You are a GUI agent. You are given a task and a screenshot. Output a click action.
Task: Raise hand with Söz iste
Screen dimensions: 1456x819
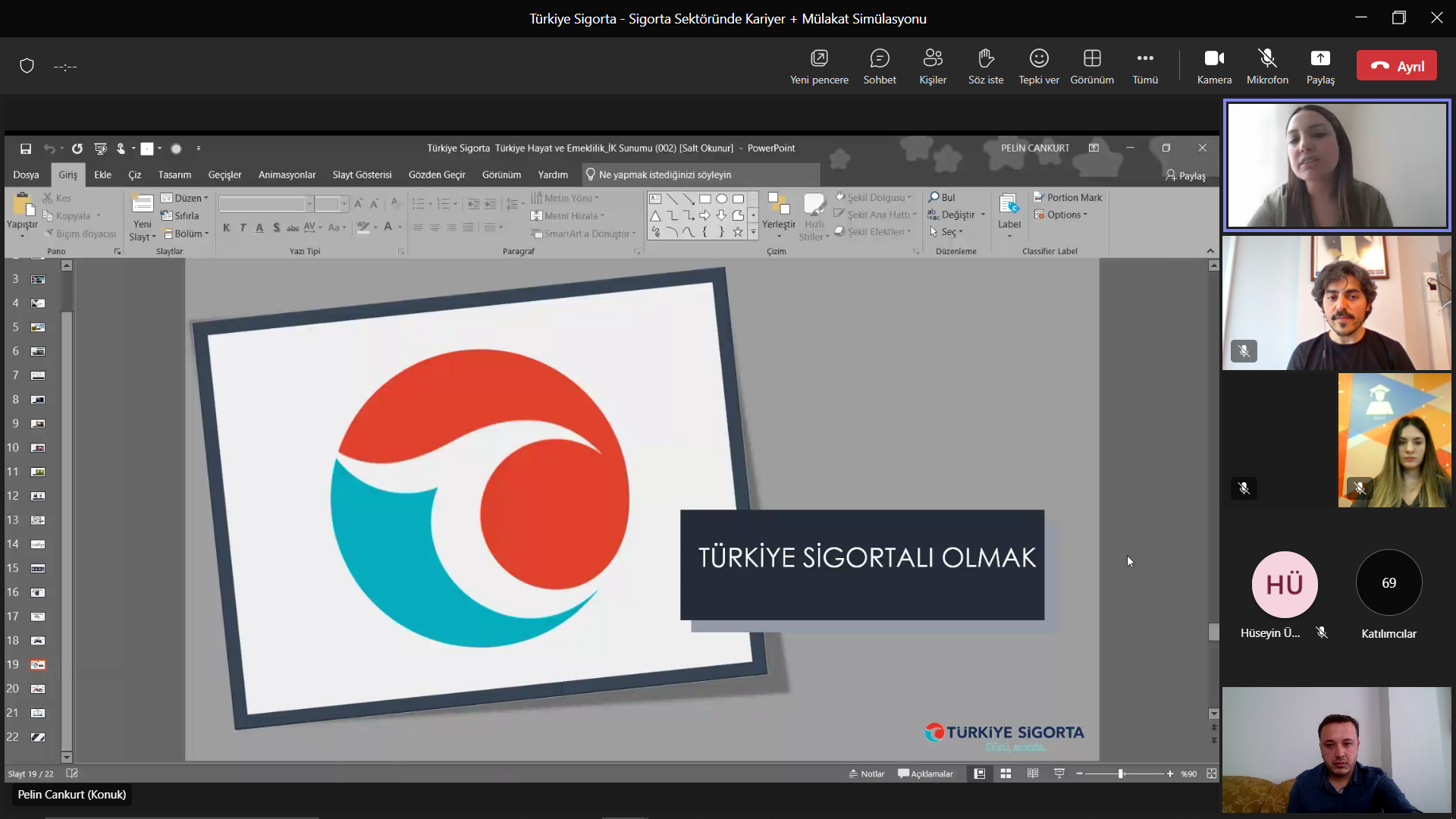pyautogui.click(x=986, y=67)
